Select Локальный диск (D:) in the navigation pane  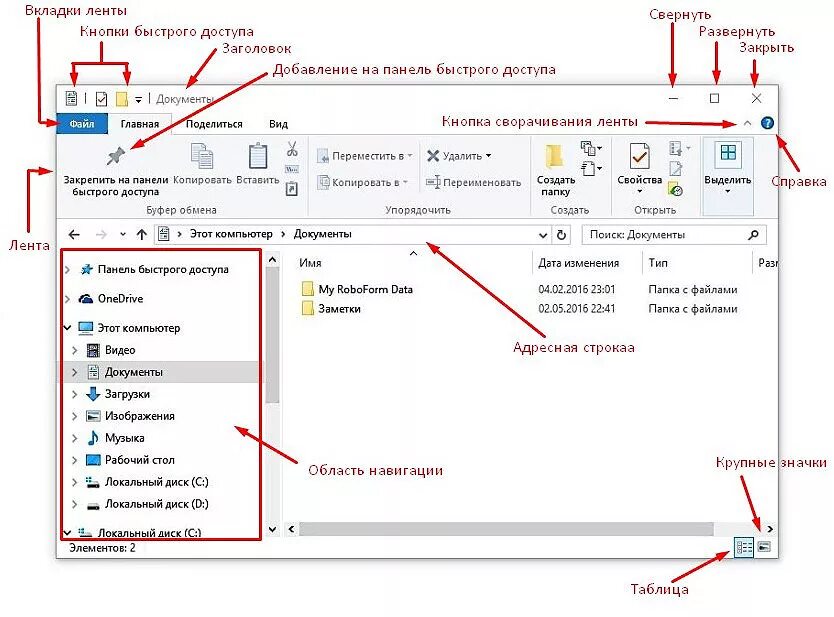[x=156, y=504]
